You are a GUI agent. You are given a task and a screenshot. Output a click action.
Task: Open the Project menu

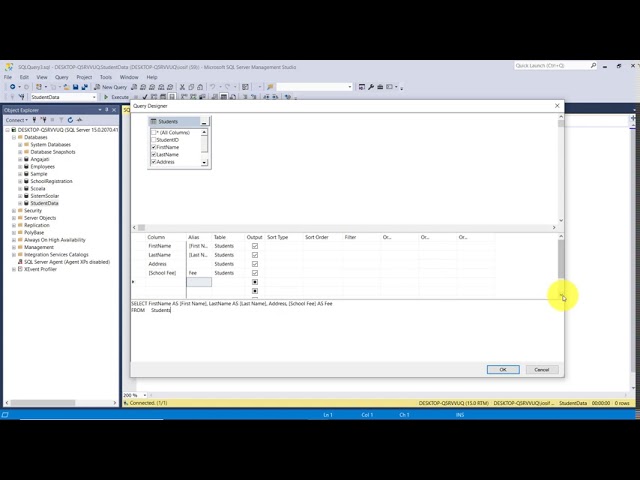(84, 77)
